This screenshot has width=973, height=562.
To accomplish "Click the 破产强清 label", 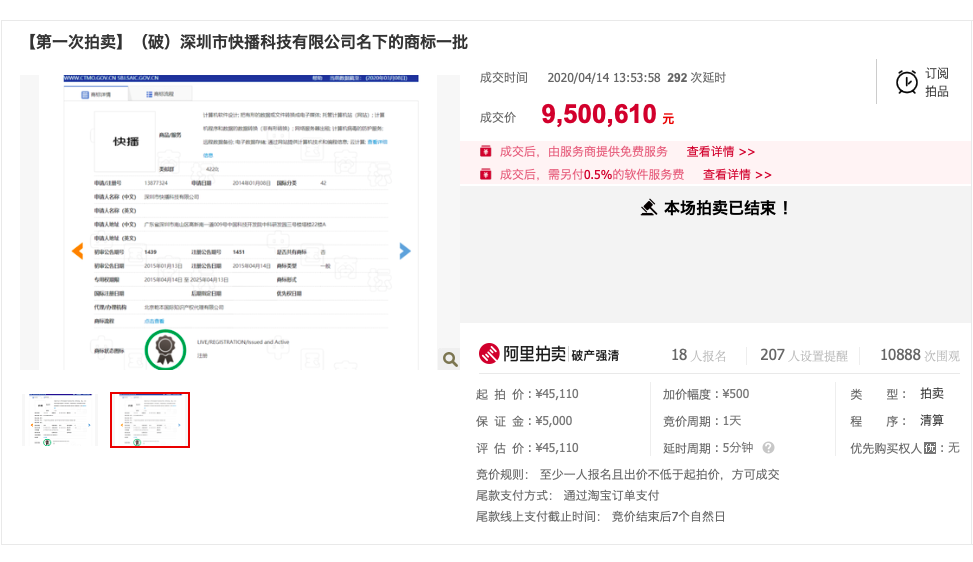I will [x=595, y=355].
